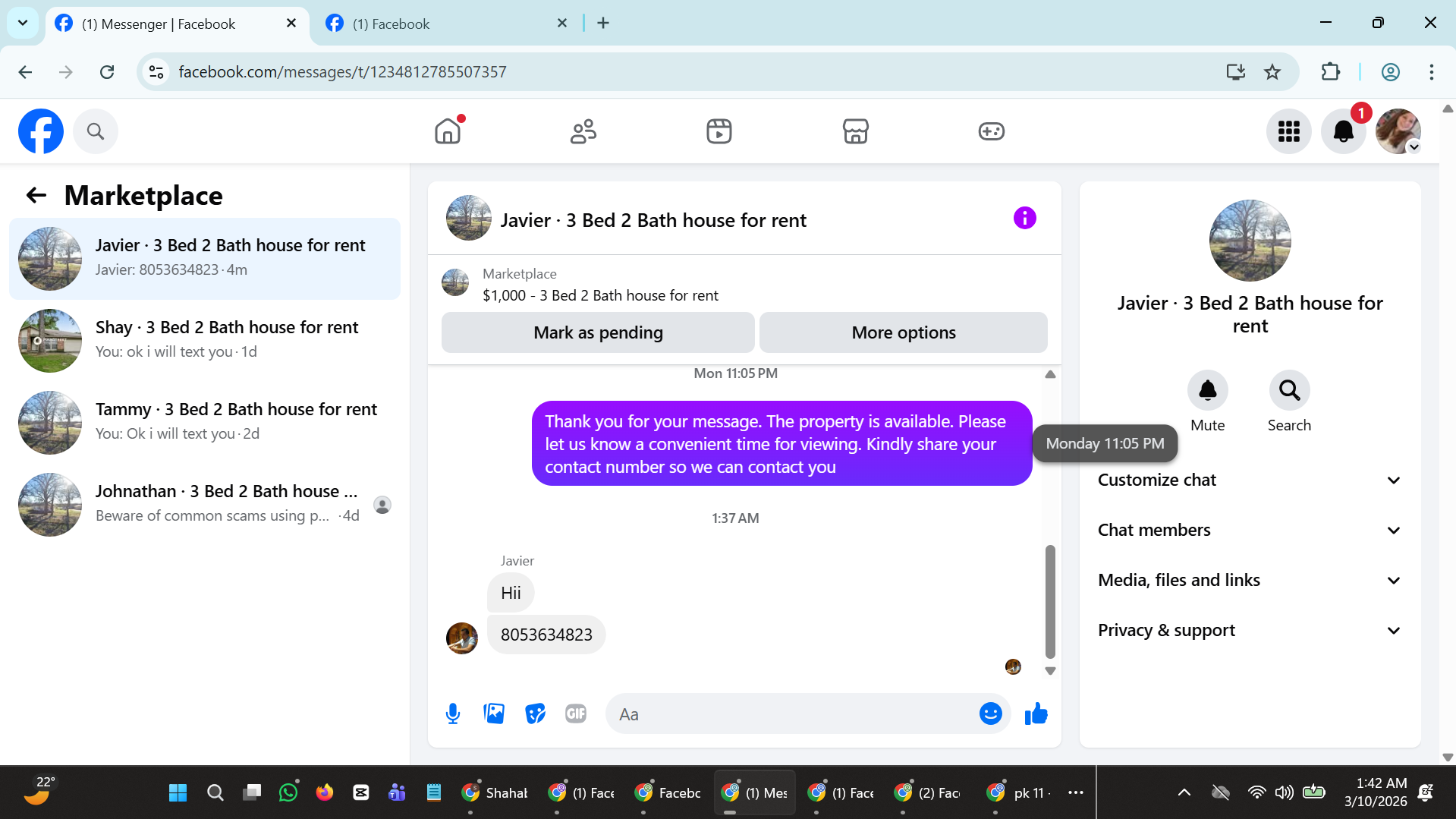Open a new browser tab
The image size is (1456, 819).
602,24
